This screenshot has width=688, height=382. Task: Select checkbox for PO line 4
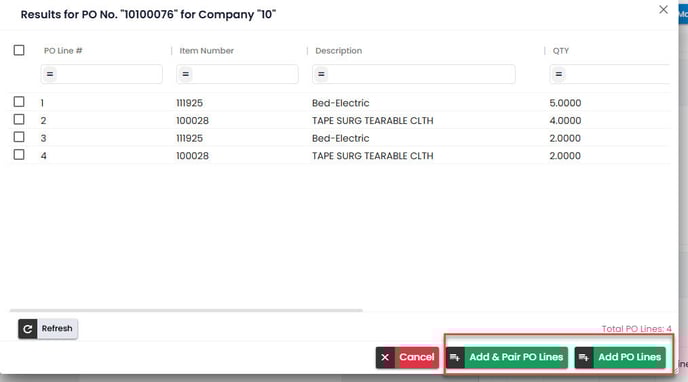pos(19,154)
